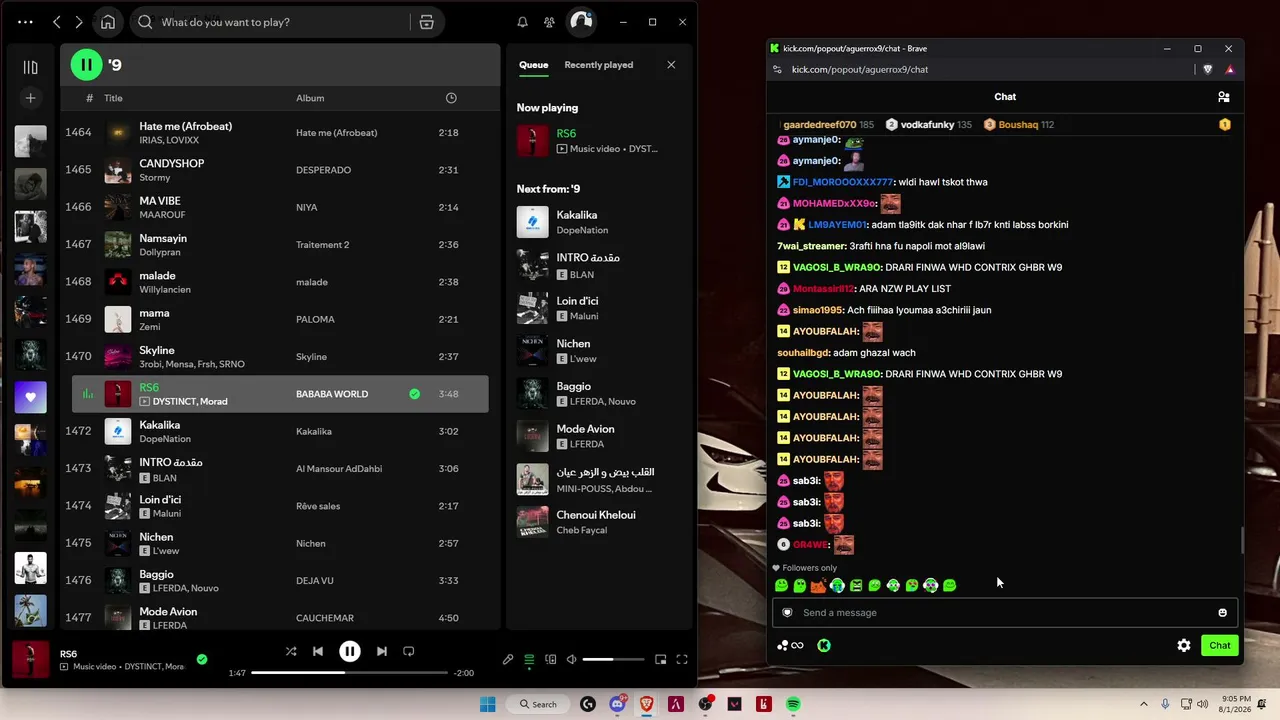The height and width of the screenshot is (720, 1280).
Task: Select the track MA VIBE
Action: (x=280, y=207)
